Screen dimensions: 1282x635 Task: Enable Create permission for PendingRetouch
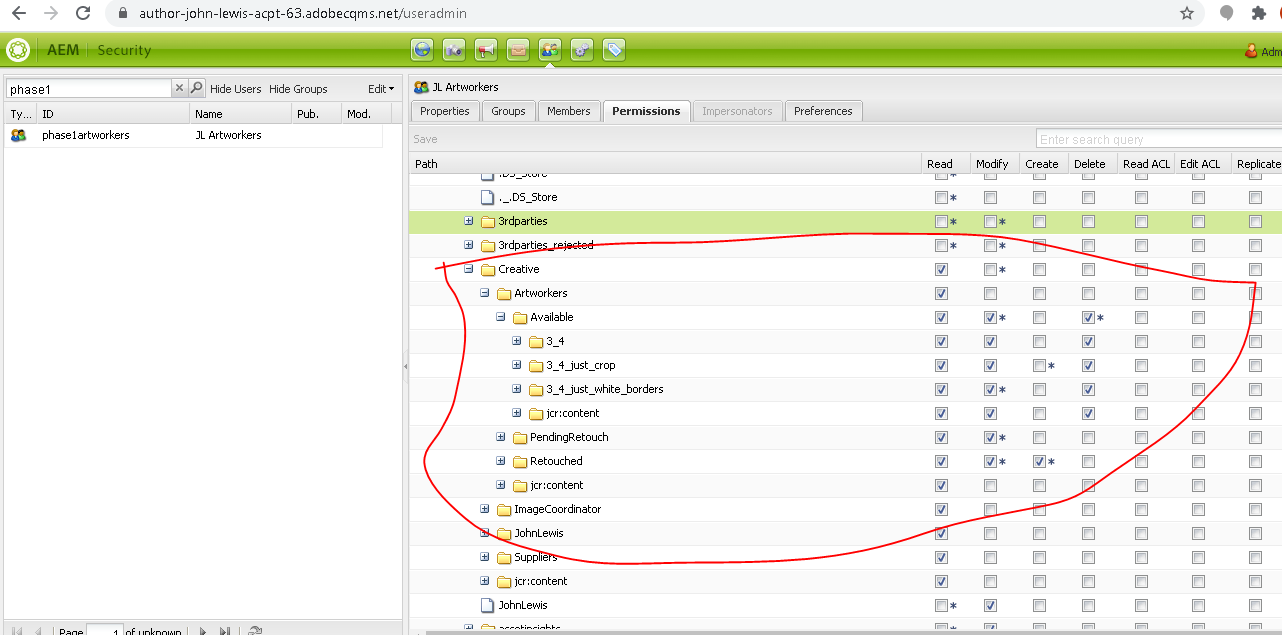1038,437
